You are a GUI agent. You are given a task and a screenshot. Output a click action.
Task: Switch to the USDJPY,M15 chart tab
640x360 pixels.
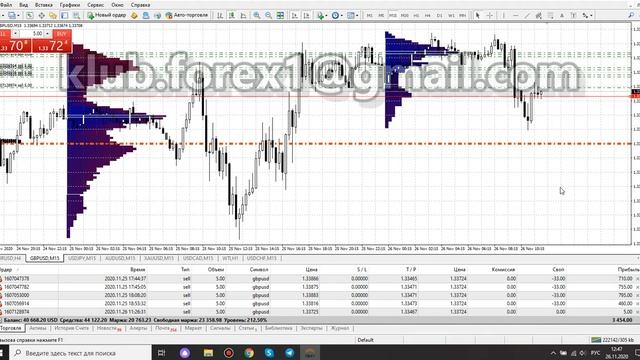pos(82,258)
